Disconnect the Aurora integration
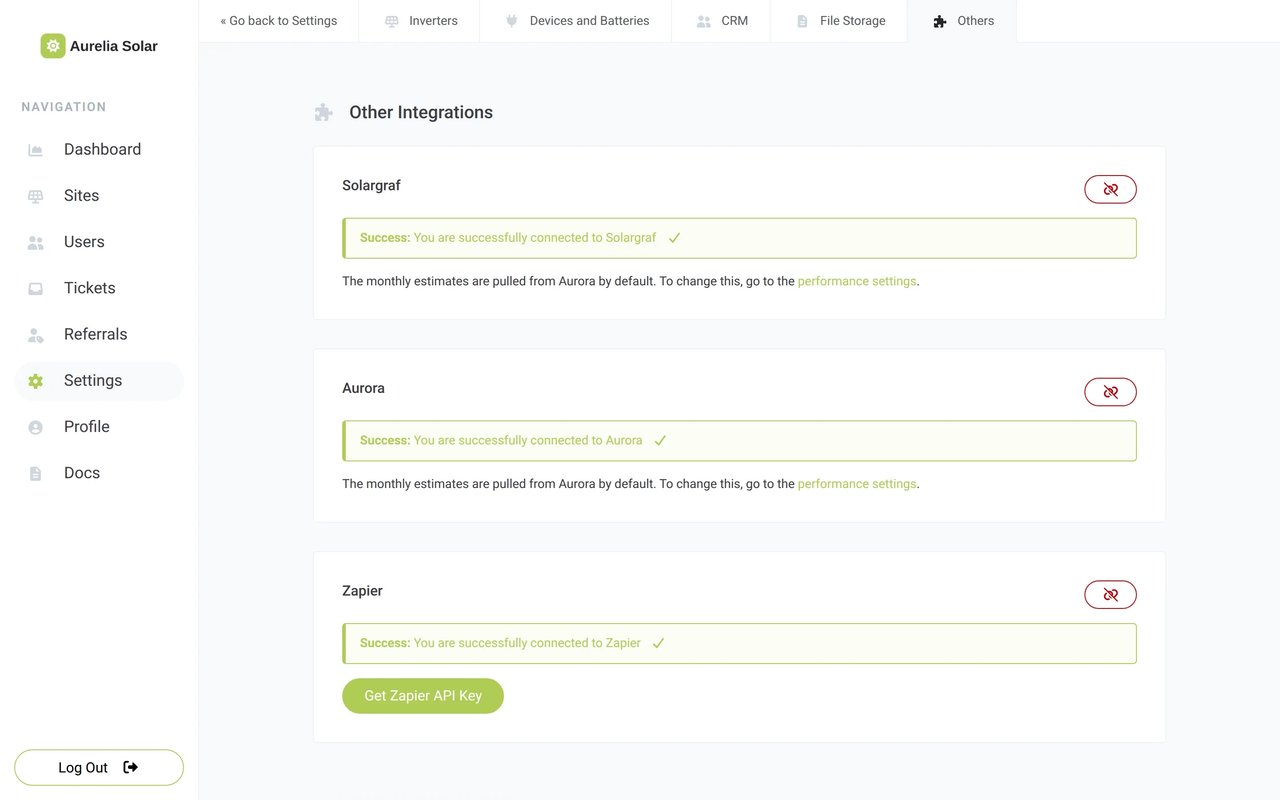Viewport: 1280px width, 800px height. [1110, 392]
